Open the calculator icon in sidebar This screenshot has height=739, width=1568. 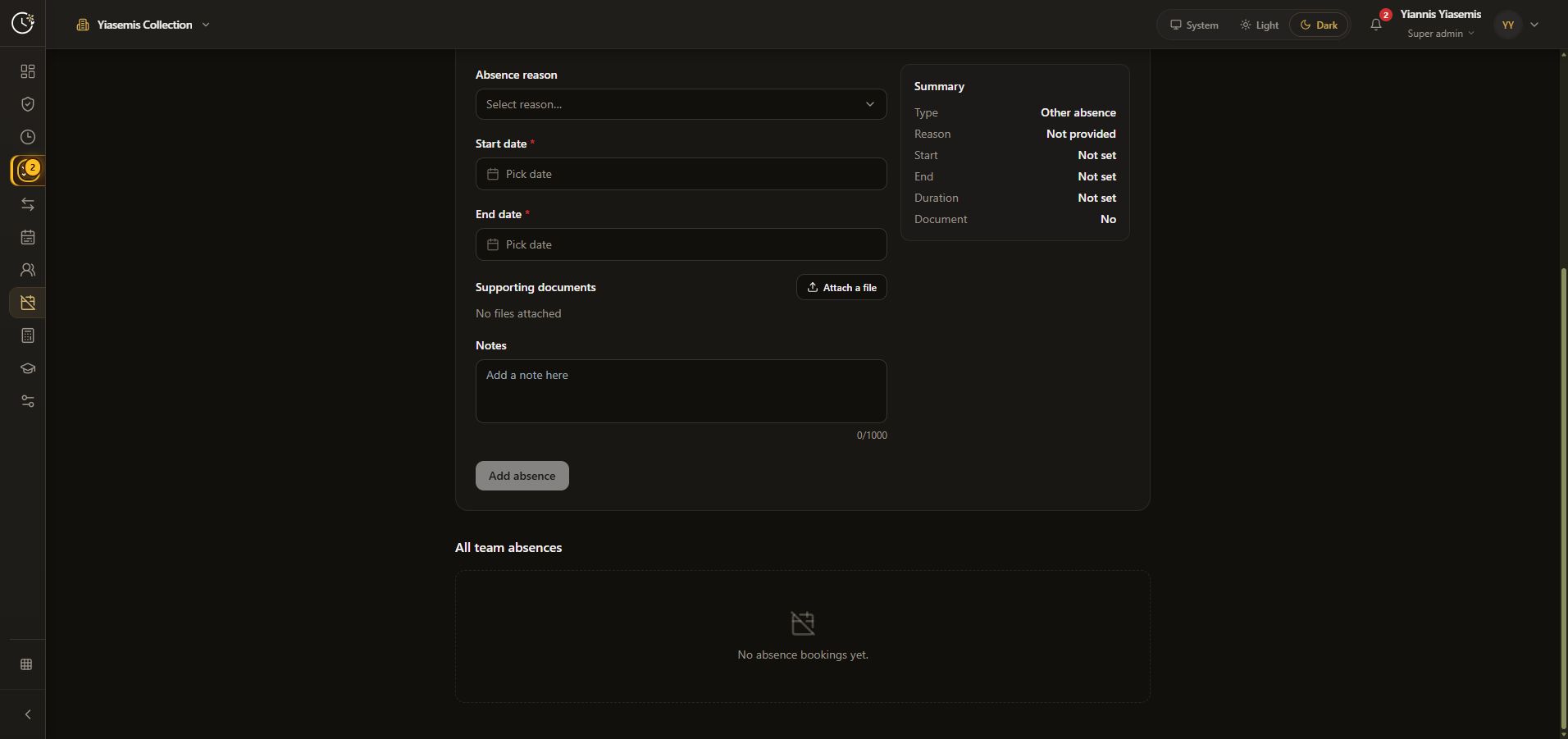click(27, 335)
